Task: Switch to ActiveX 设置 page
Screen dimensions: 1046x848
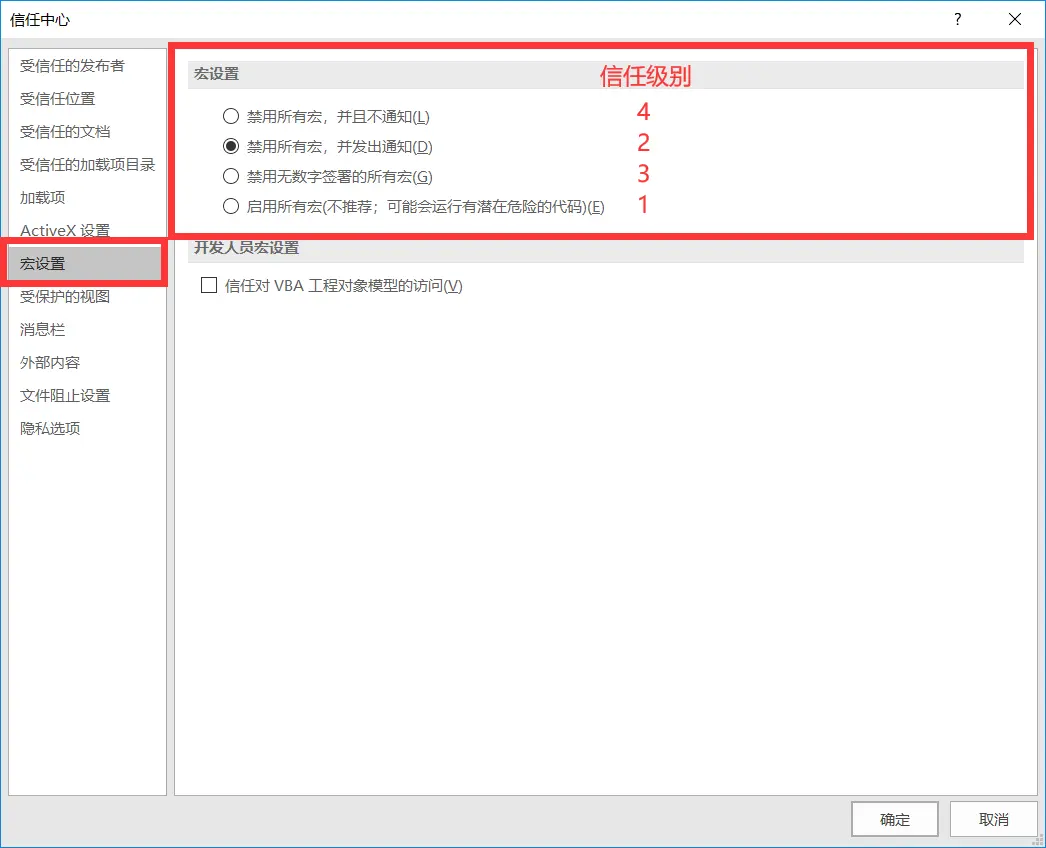Action: [65, 231]
